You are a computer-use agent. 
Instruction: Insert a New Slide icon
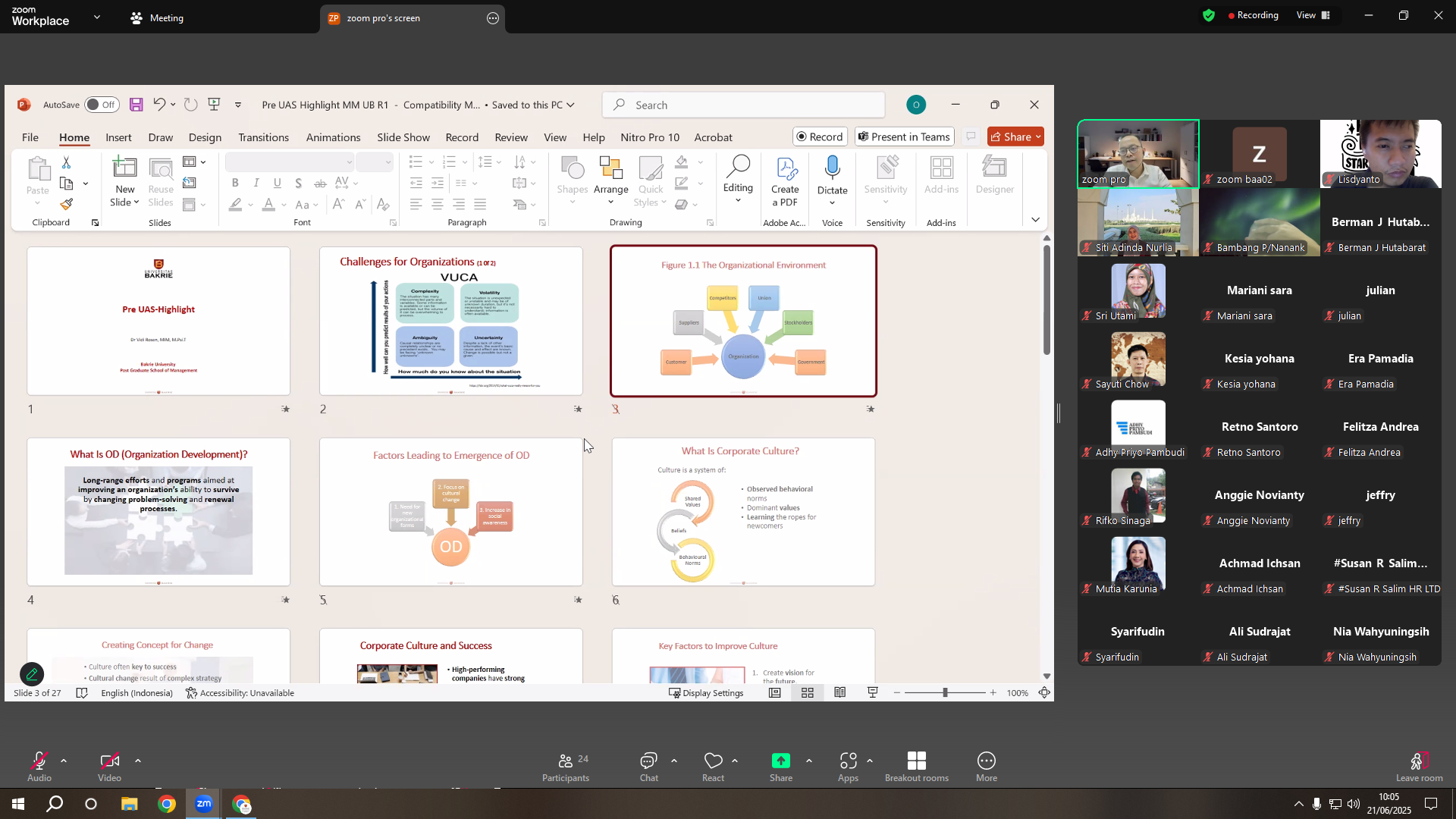(x=125, y=167)
